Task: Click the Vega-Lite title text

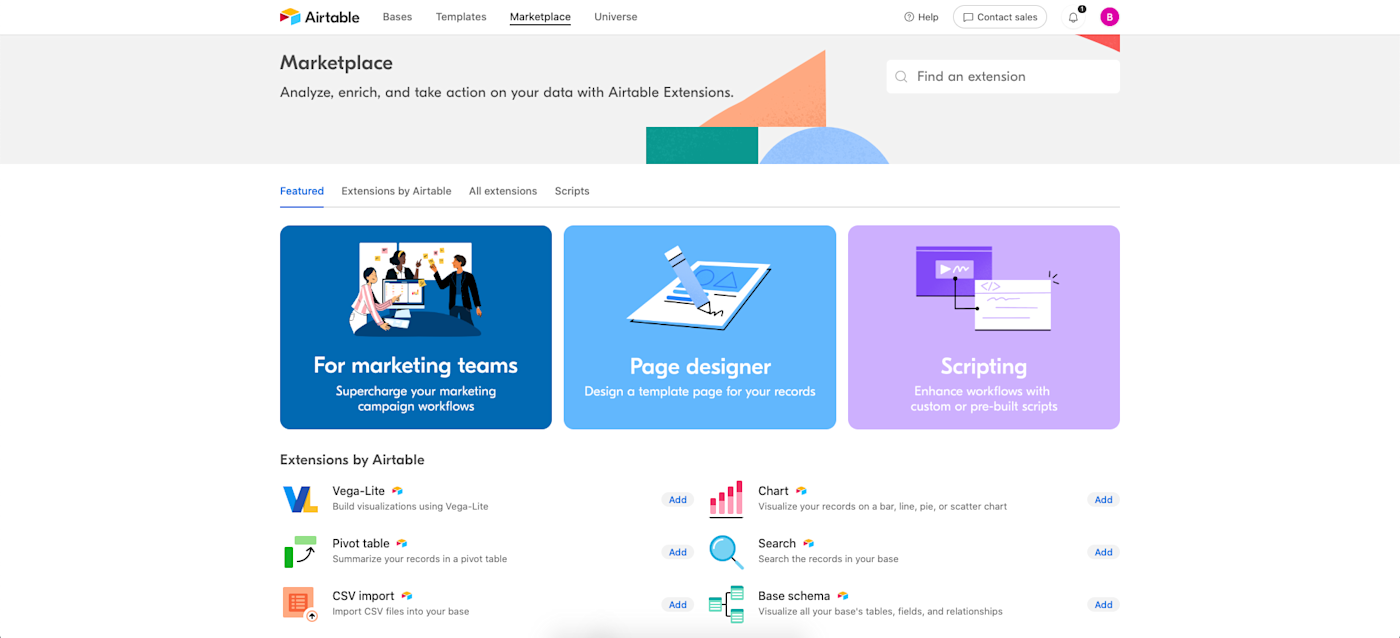Action: (x=359, y=491)
